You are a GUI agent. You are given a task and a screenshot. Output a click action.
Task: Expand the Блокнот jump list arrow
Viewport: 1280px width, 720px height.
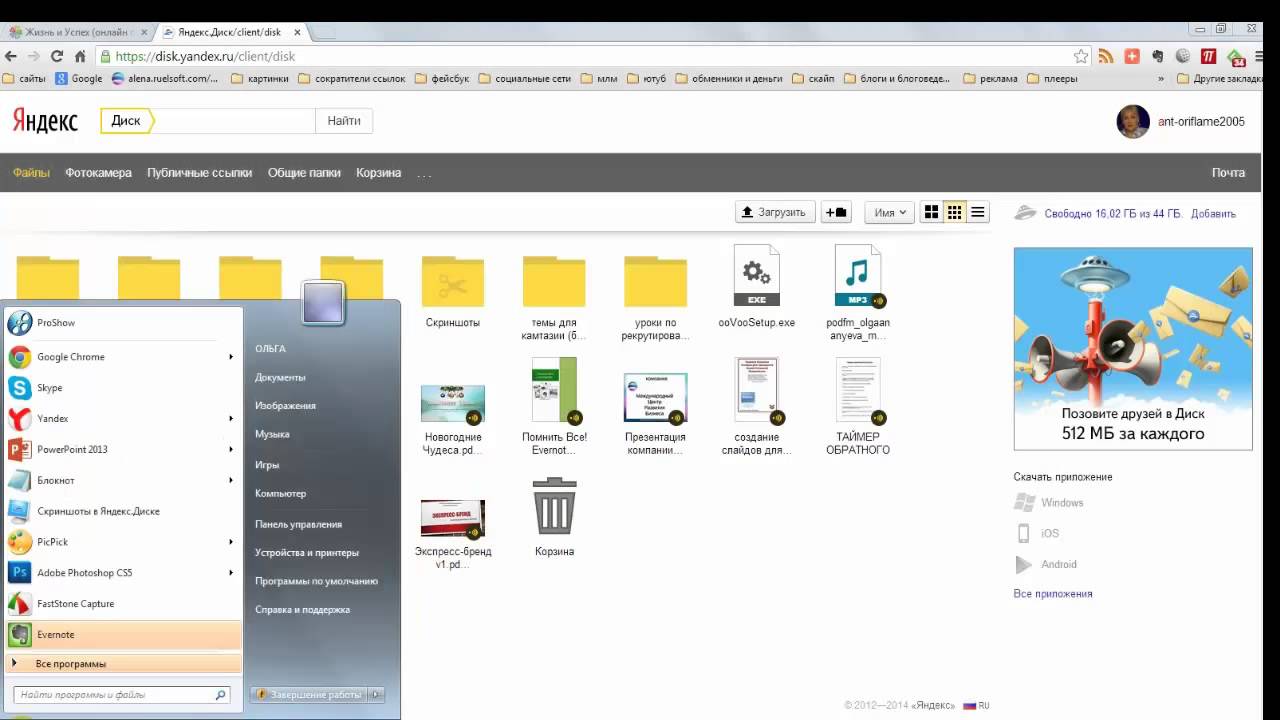point(231,480)
